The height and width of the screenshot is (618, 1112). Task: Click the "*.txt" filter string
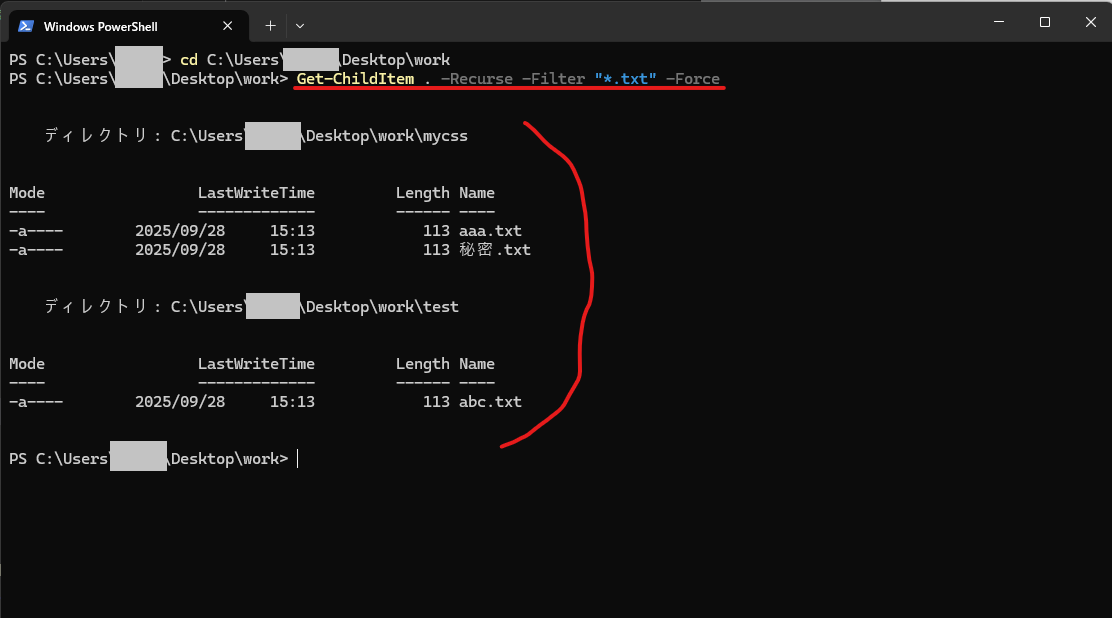(x=626, y=79)
